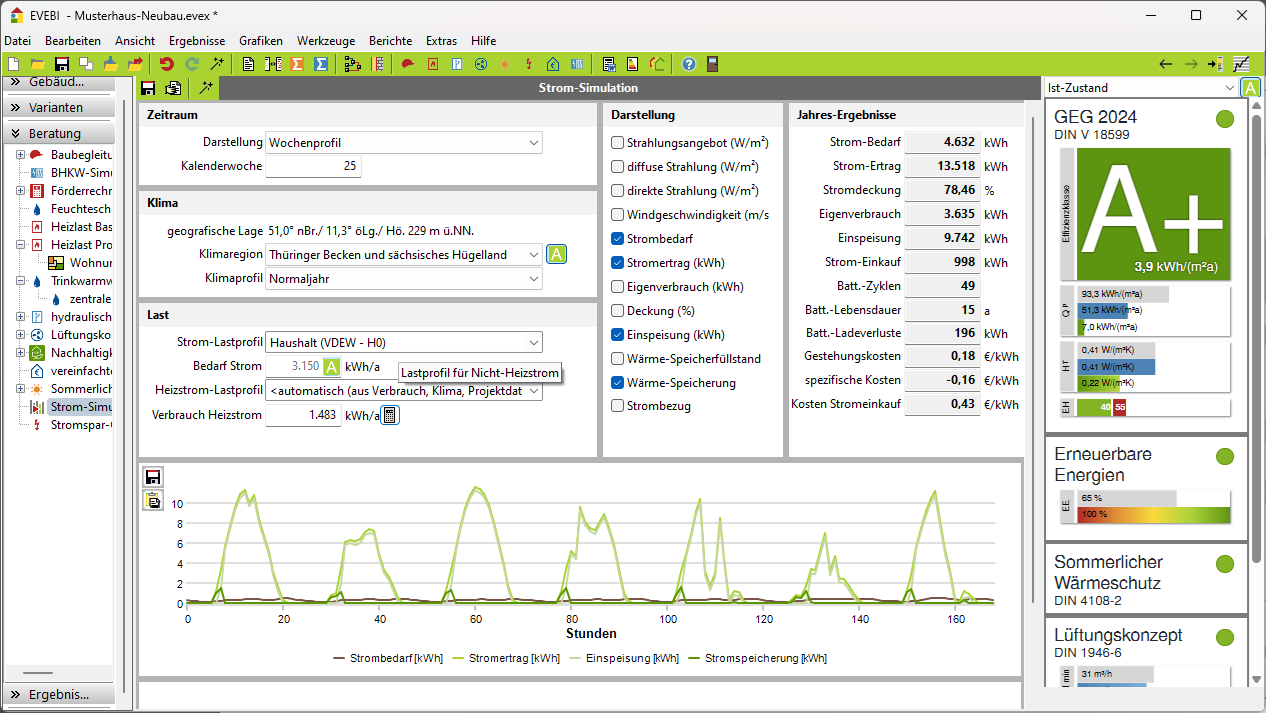Save the chart using the diskette above graph

[x=152, y=478]
